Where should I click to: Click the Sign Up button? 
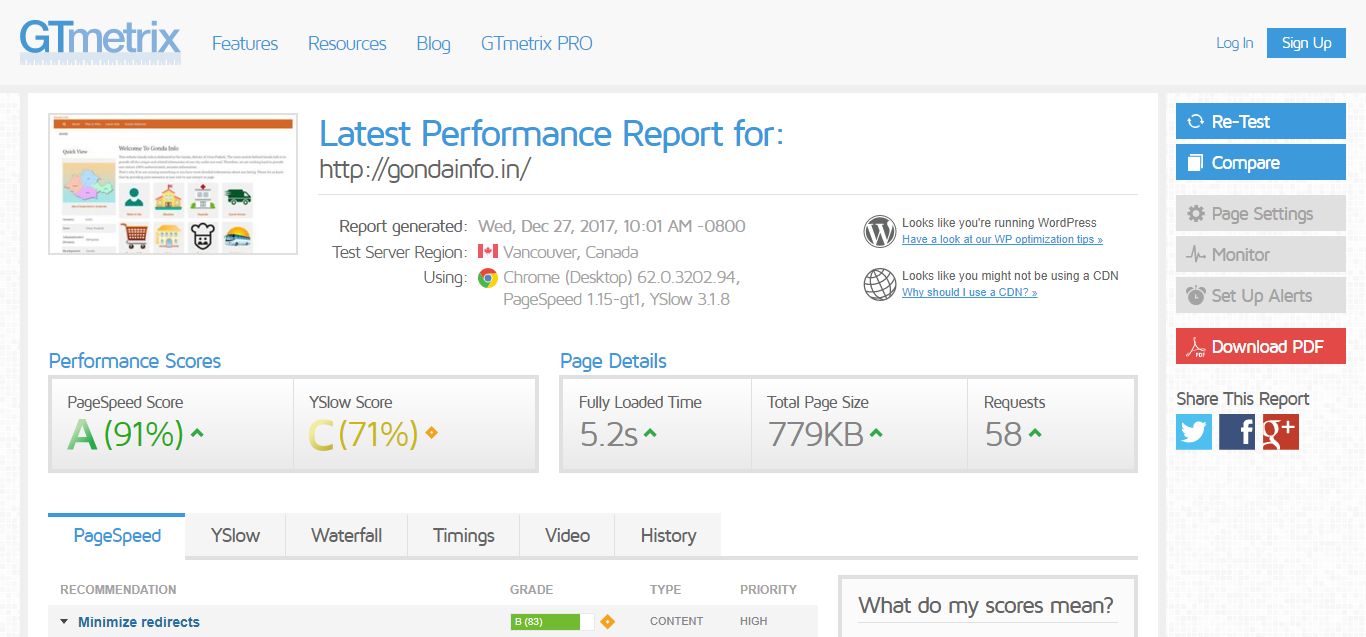coord(1306,43)
